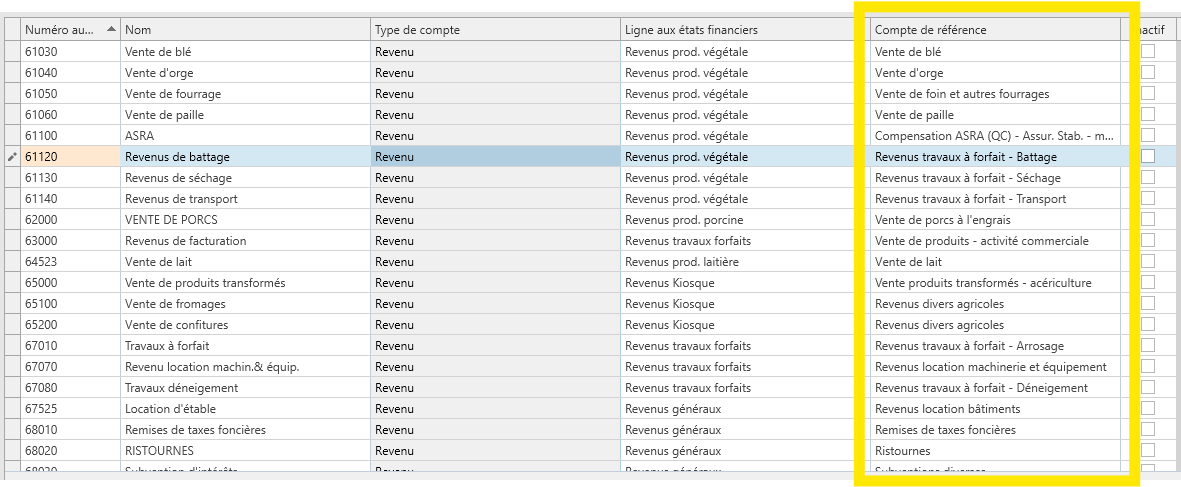Click Revenus location bâtiments reference cell
Screen dimensions: 1181x487
pyautogui.click(x=994, y=409)
